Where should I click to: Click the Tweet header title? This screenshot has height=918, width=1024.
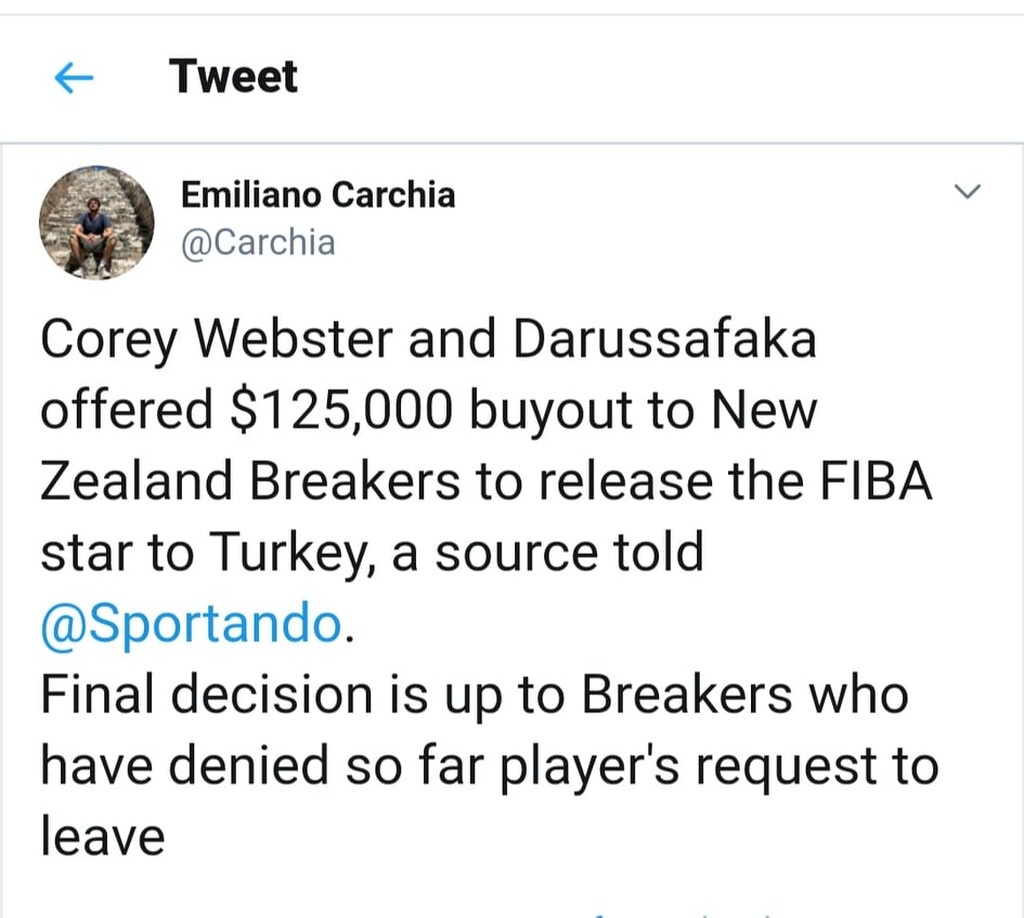click(x=233, y=77)
